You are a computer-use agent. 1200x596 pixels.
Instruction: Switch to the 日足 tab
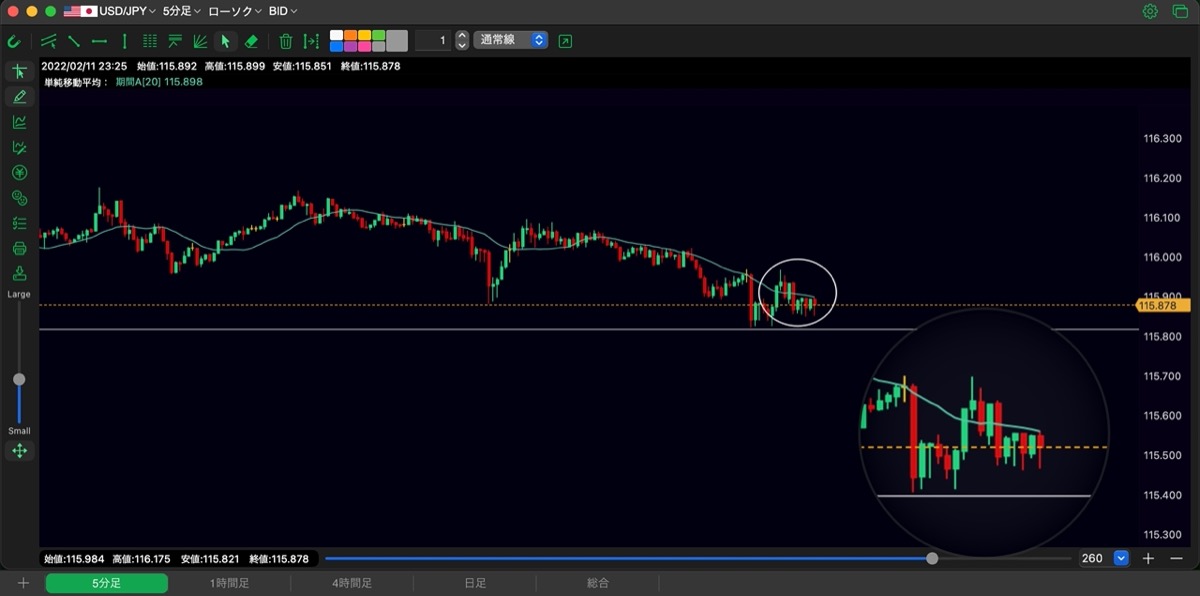pos(475,583)
